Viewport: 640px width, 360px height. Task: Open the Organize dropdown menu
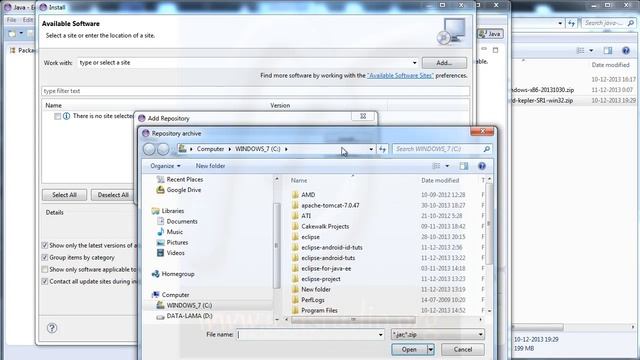pyautogui.click(x=165, y=166)
